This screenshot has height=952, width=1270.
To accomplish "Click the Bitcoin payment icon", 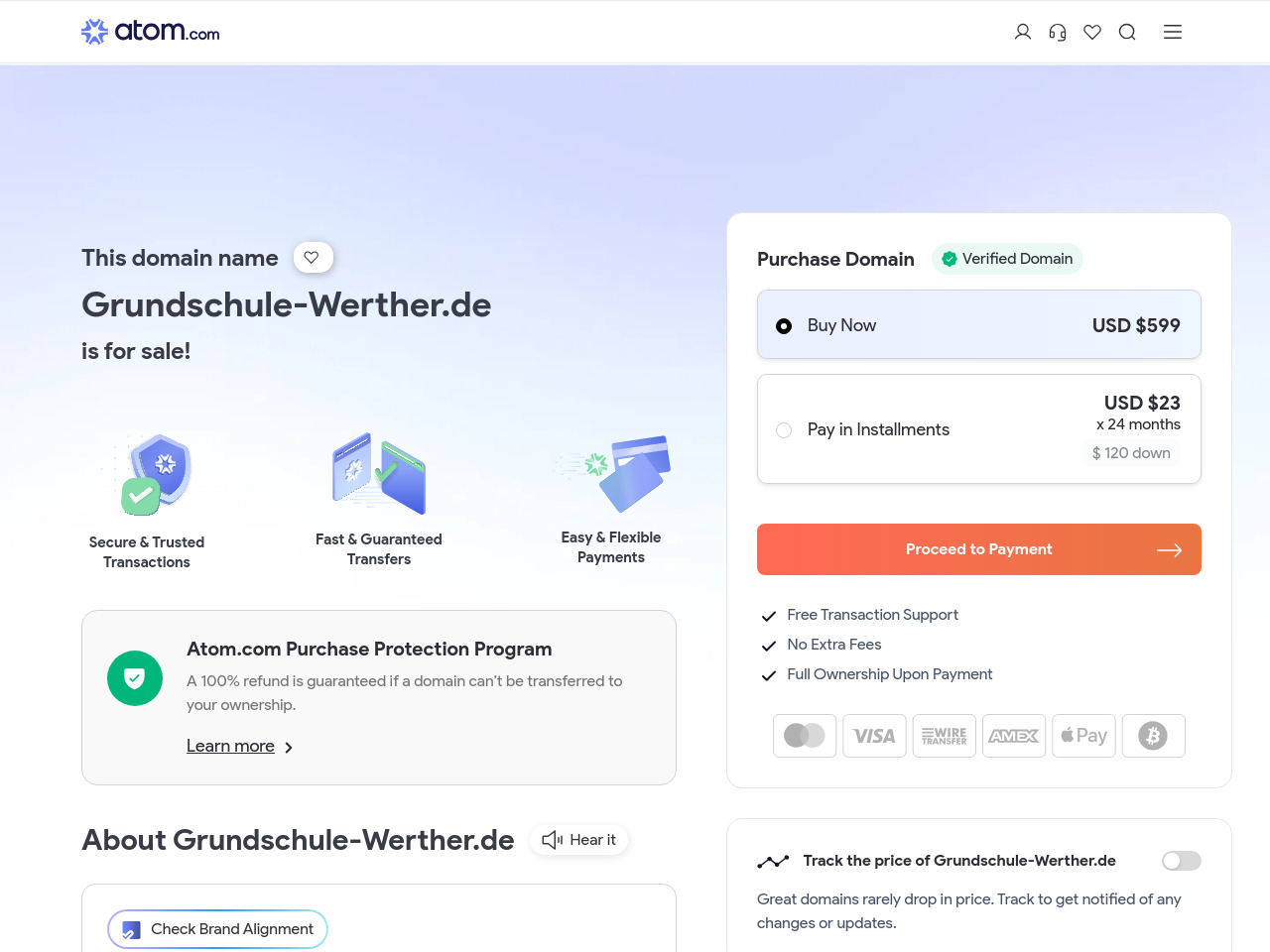I will pyautogui.click(x=1153, y=736).
